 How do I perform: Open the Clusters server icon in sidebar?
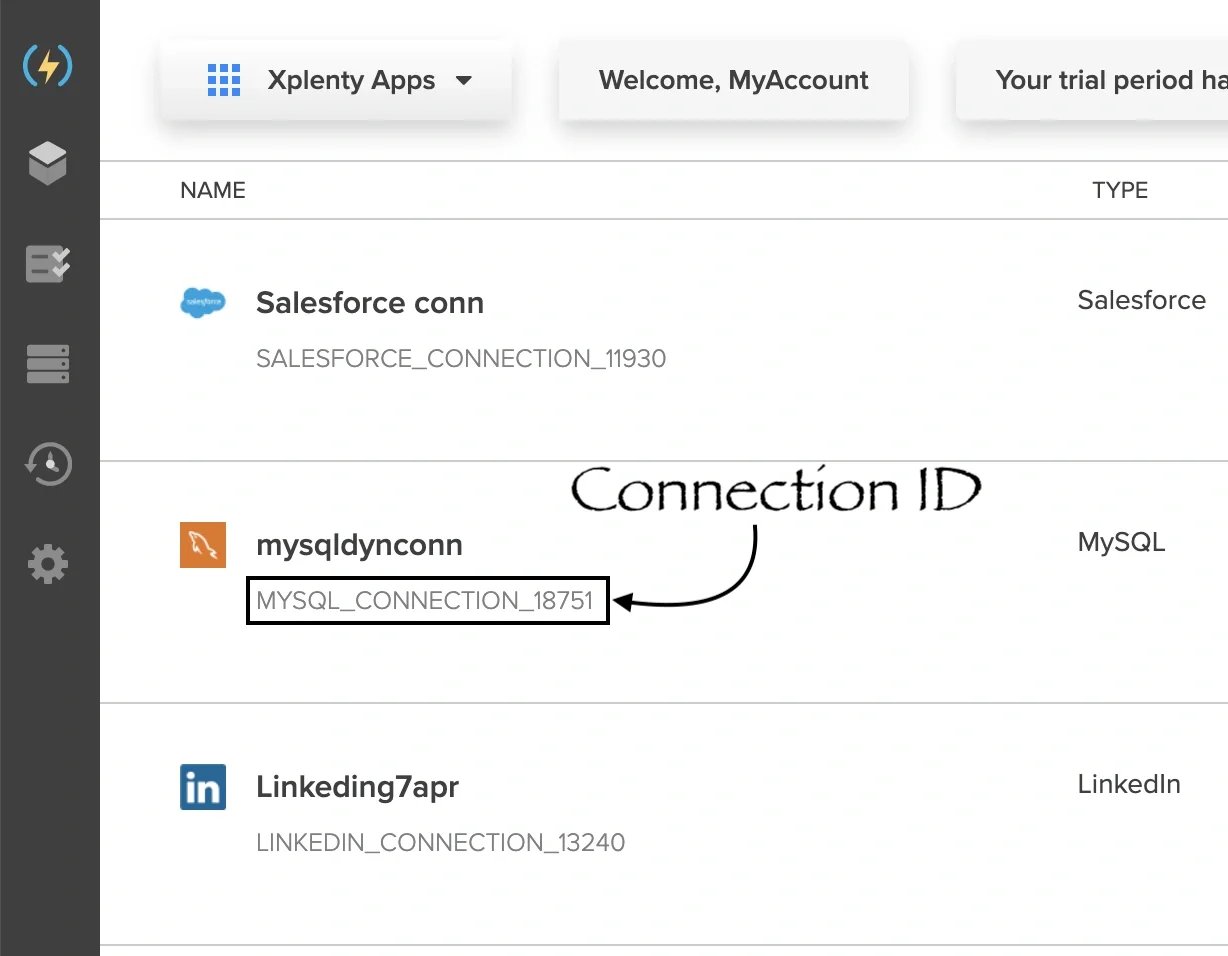point(48,364)
